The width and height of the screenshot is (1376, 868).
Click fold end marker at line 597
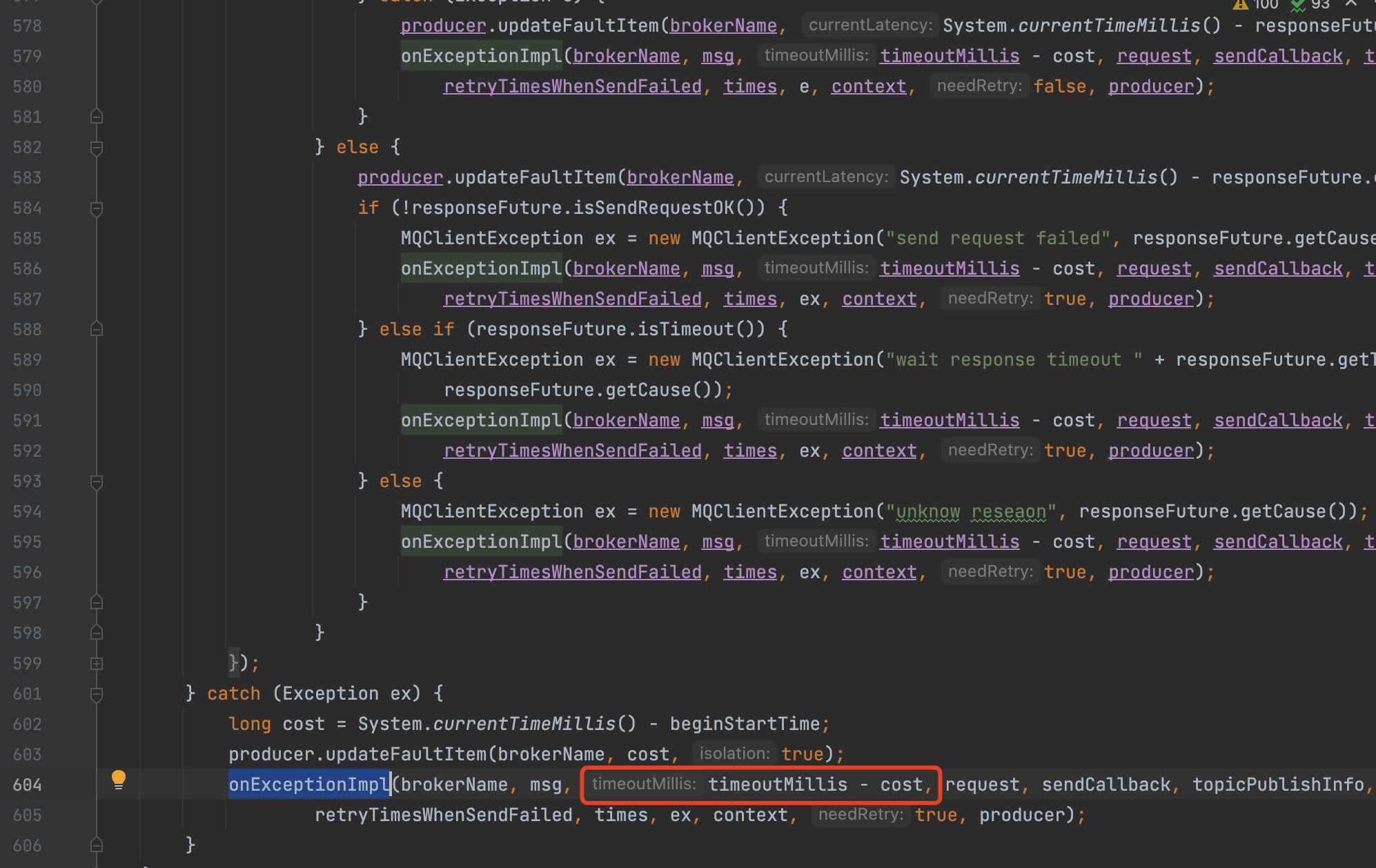97,603
